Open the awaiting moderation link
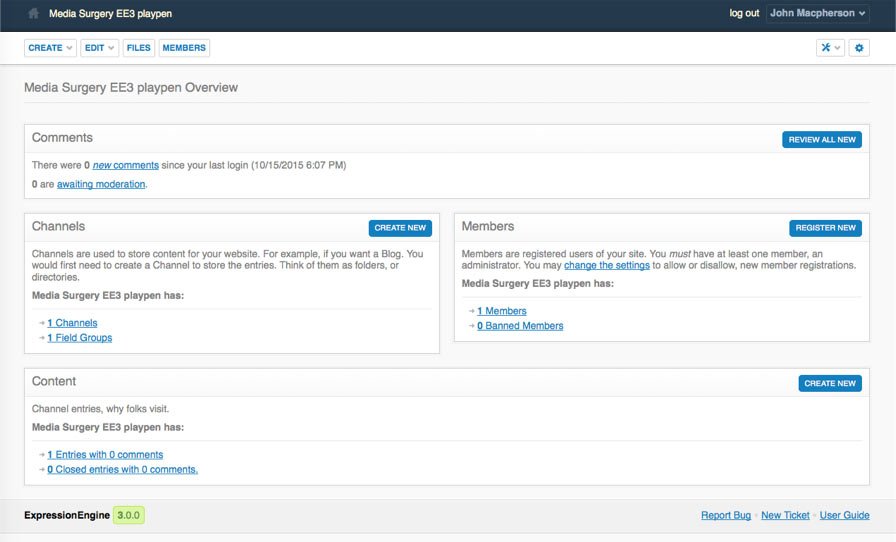The image size is (896, 542). tap(101, 184)
